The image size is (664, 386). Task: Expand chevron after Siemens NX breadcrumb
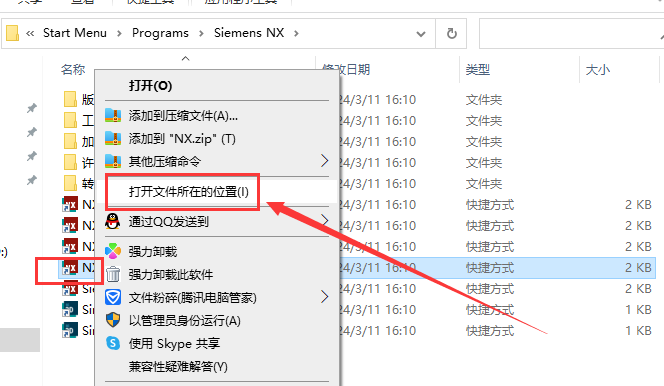(296, 33)
